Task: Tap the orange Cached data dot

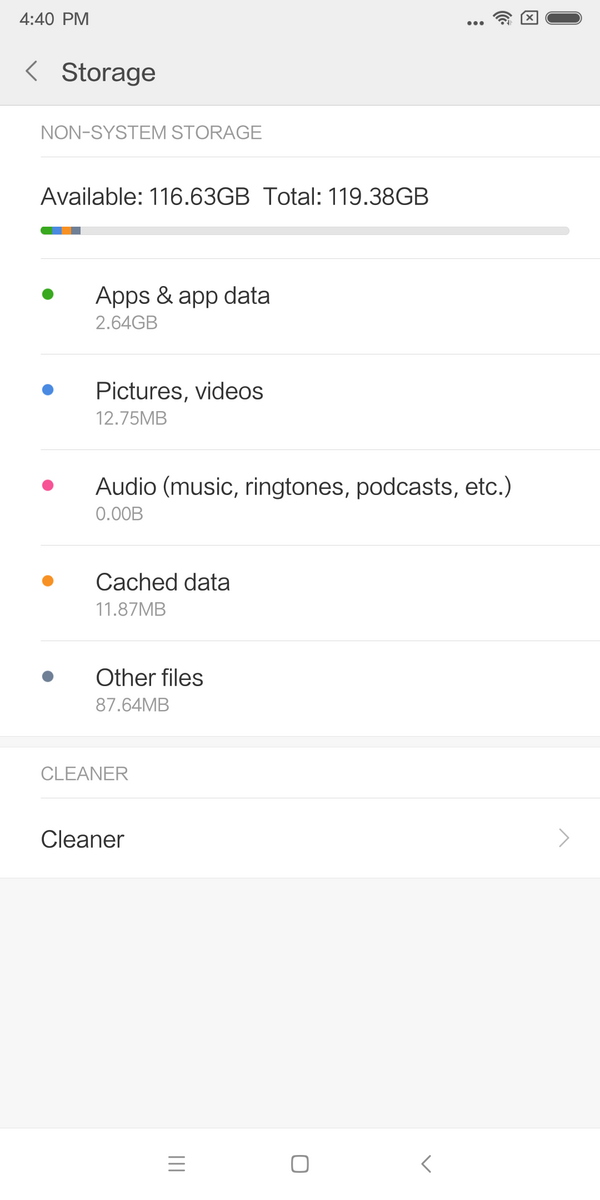Action: pyautogui.click(x=47, y=581)
